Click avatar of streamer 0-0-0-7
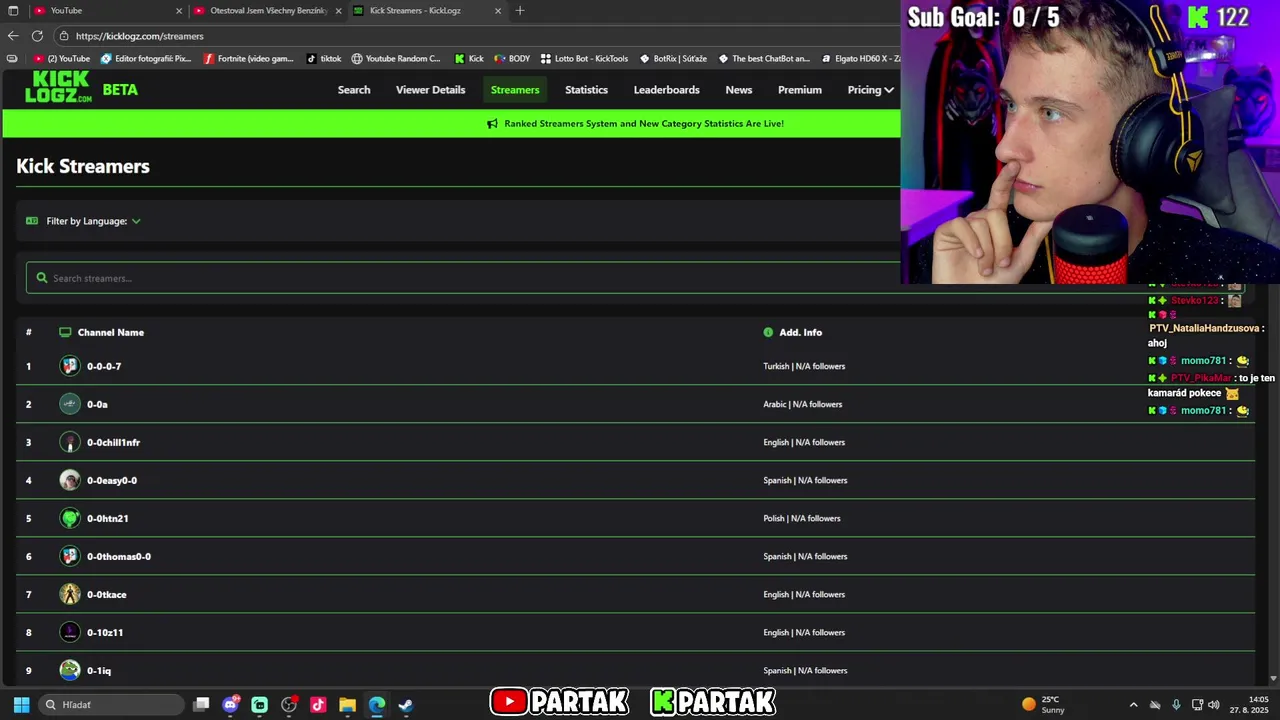 (x=70, y=366)
